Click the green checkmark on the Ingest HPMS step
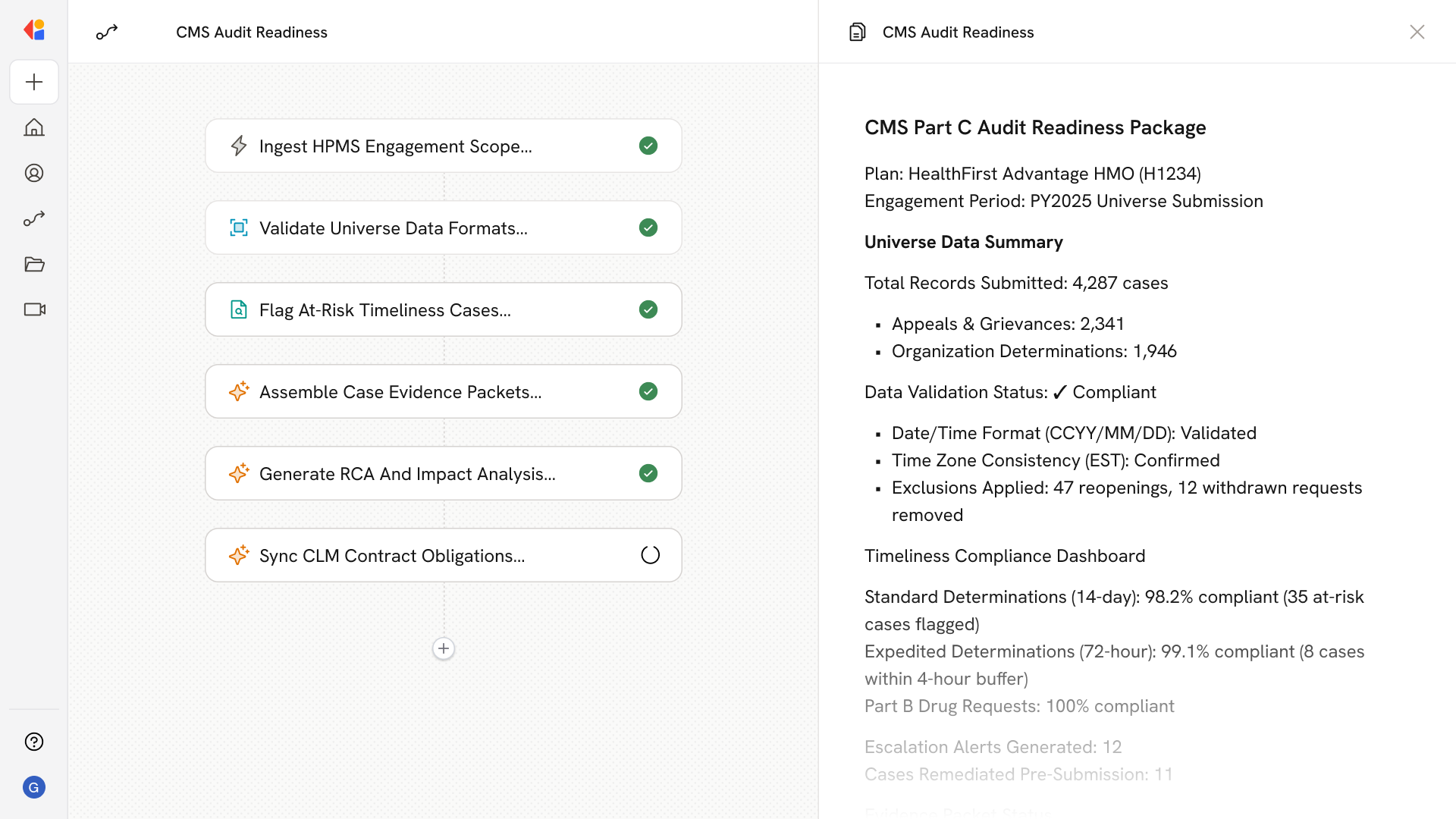The height and width of the screenshot is (819, 1456). tap(648, 146)
